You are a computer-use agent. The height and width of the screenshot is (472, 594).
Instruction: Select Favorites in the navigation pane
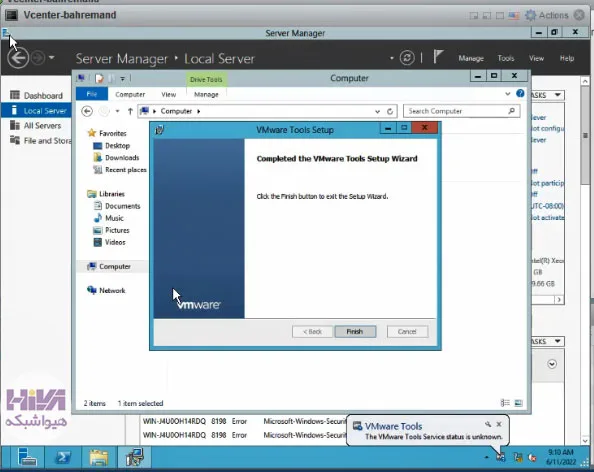[107, 133]
